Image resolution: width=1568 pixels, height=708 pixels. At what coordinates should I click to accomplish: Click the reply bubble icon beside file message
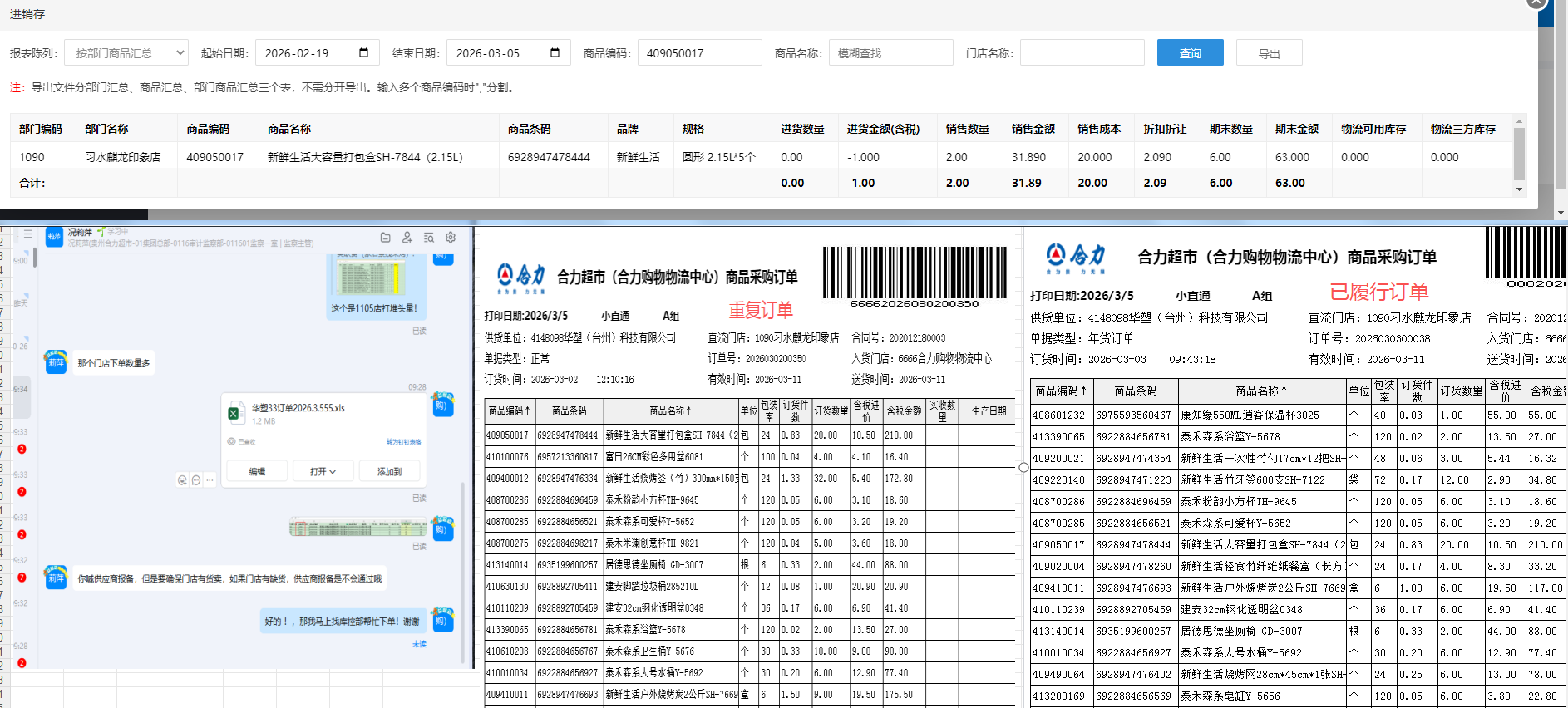[x=196, y=480]
